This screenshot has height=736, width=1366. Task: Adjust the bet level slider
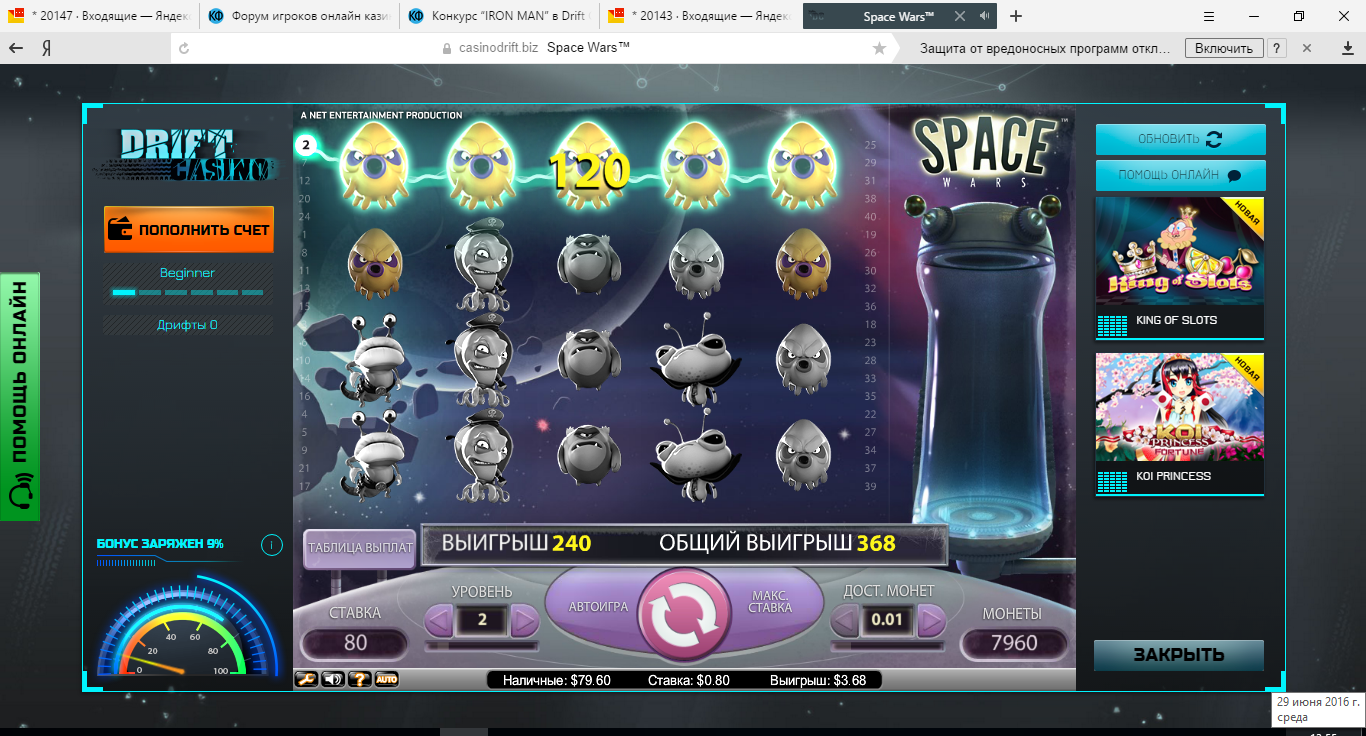[x=482, y=646]
